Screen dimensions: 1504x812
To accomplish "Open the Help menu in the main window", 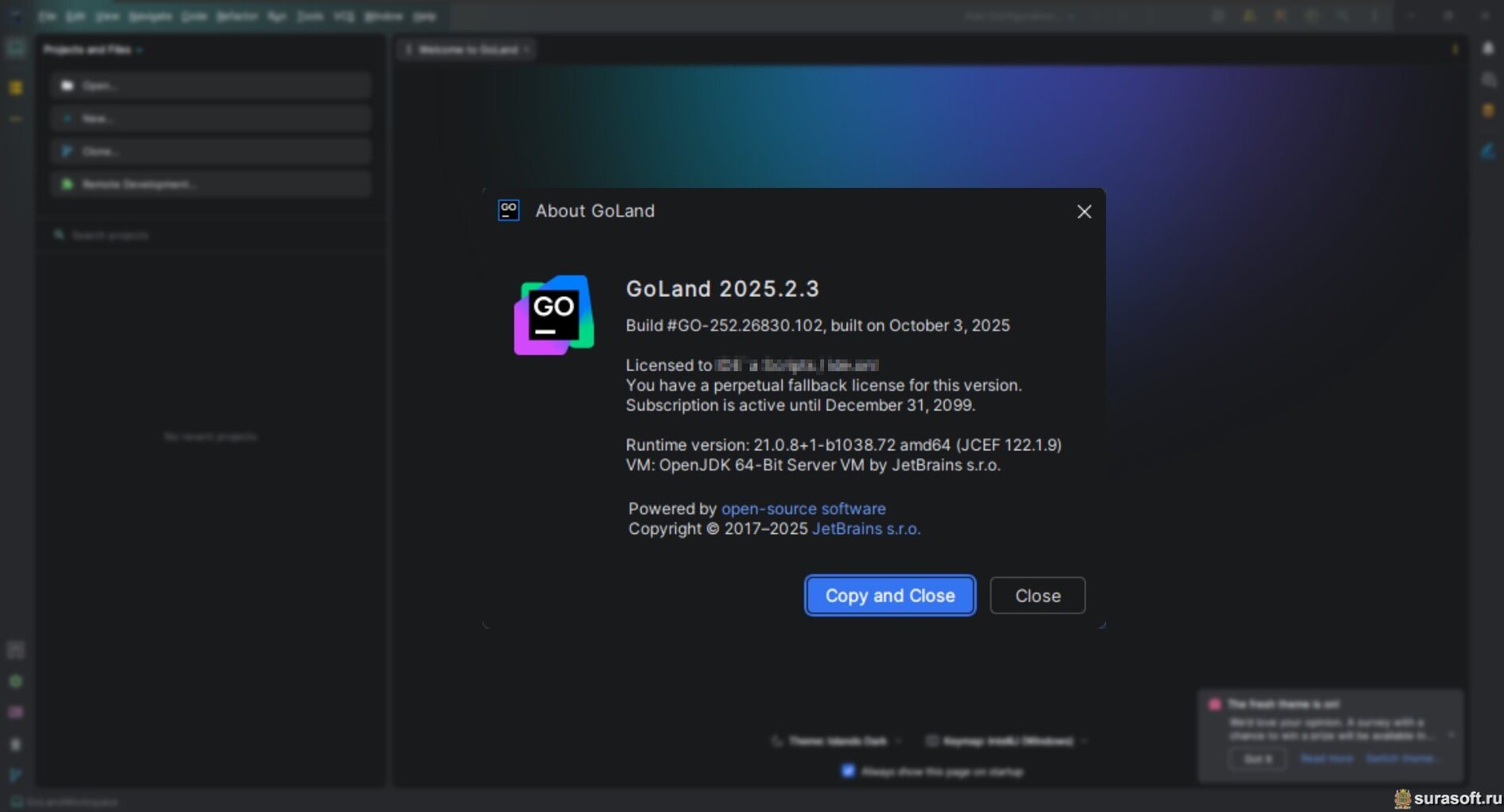I will pos(424,16).
